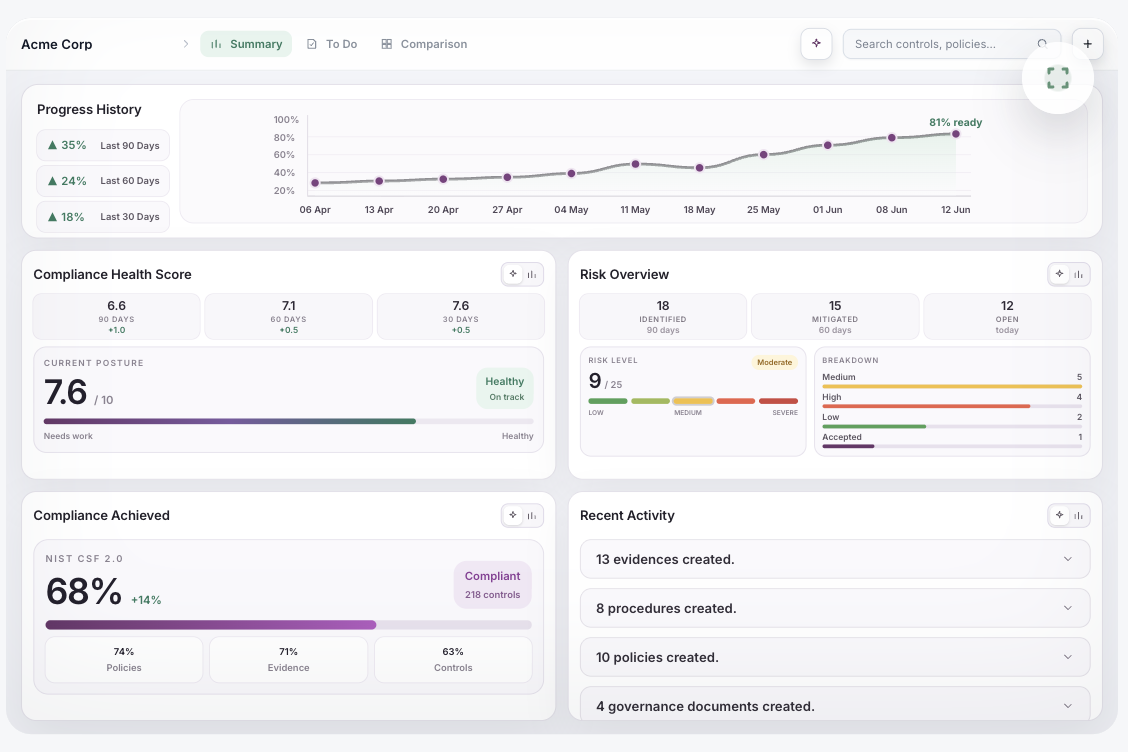Click the 7.1 60 days score tile
Screen dimensions: 1128x752
coord(288,317)
